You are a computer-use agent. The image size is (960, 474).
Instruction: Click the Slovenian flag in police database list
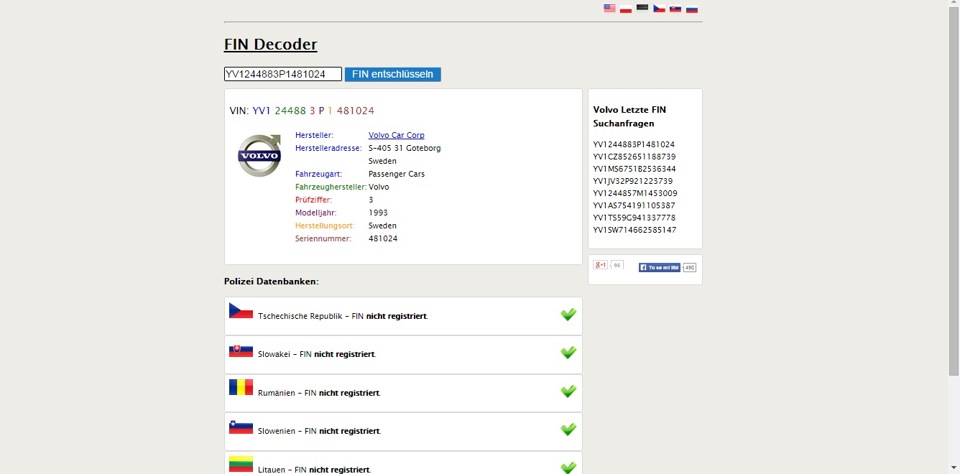coord(241,427)
